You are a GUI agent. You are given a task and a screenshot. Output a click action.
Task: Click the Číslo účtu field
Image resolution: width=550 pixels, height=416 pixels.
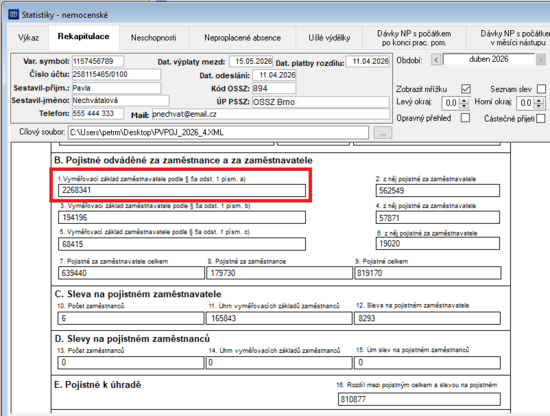click(x=116, y=74)
